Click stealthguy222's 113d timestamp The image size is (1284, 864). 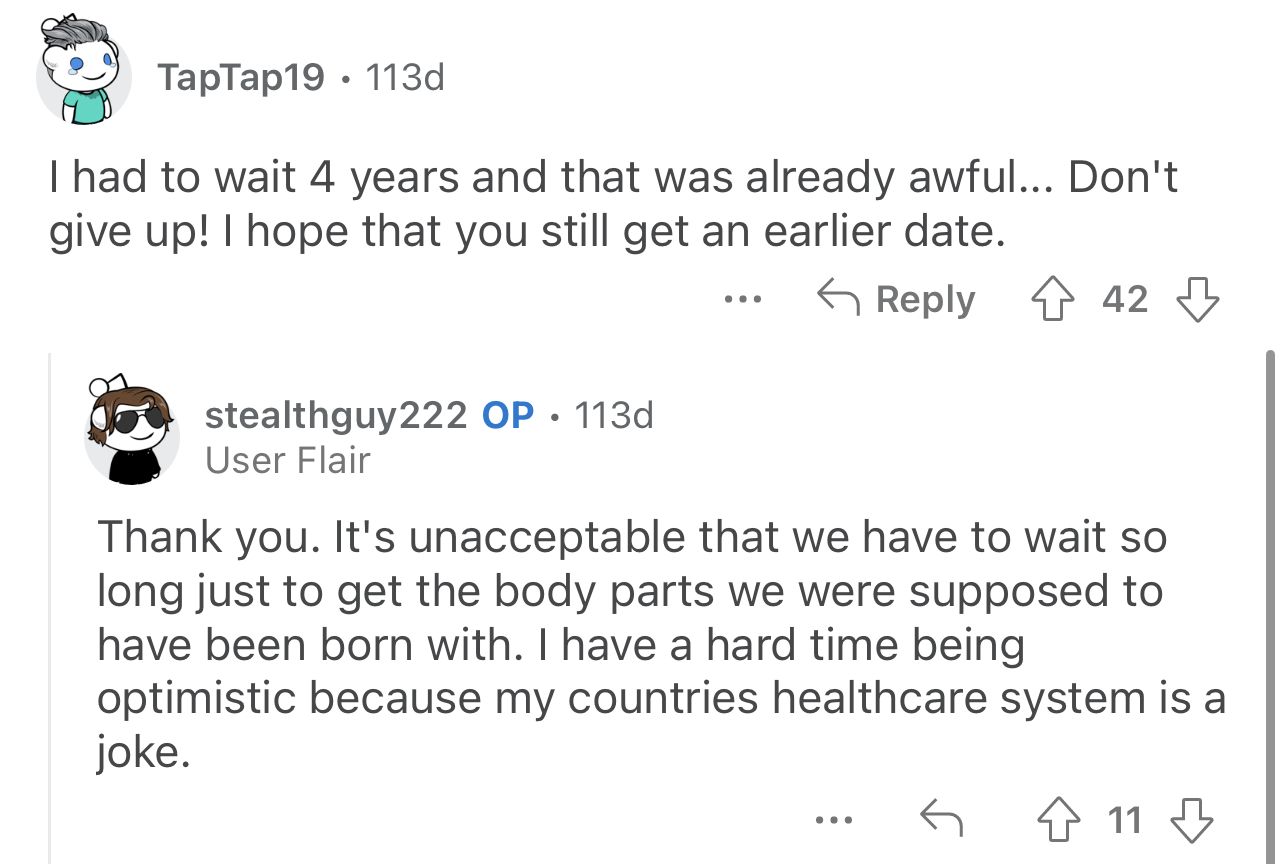click(x=614, y=415)
